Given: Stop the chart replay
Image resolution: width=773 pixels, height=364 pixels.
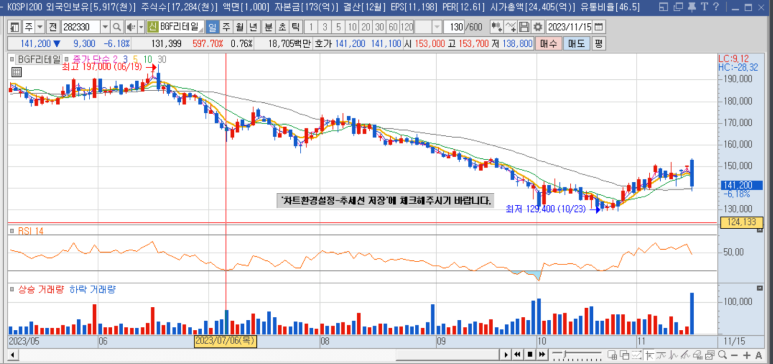Looking at the screenshot, I should click(530, 355).
